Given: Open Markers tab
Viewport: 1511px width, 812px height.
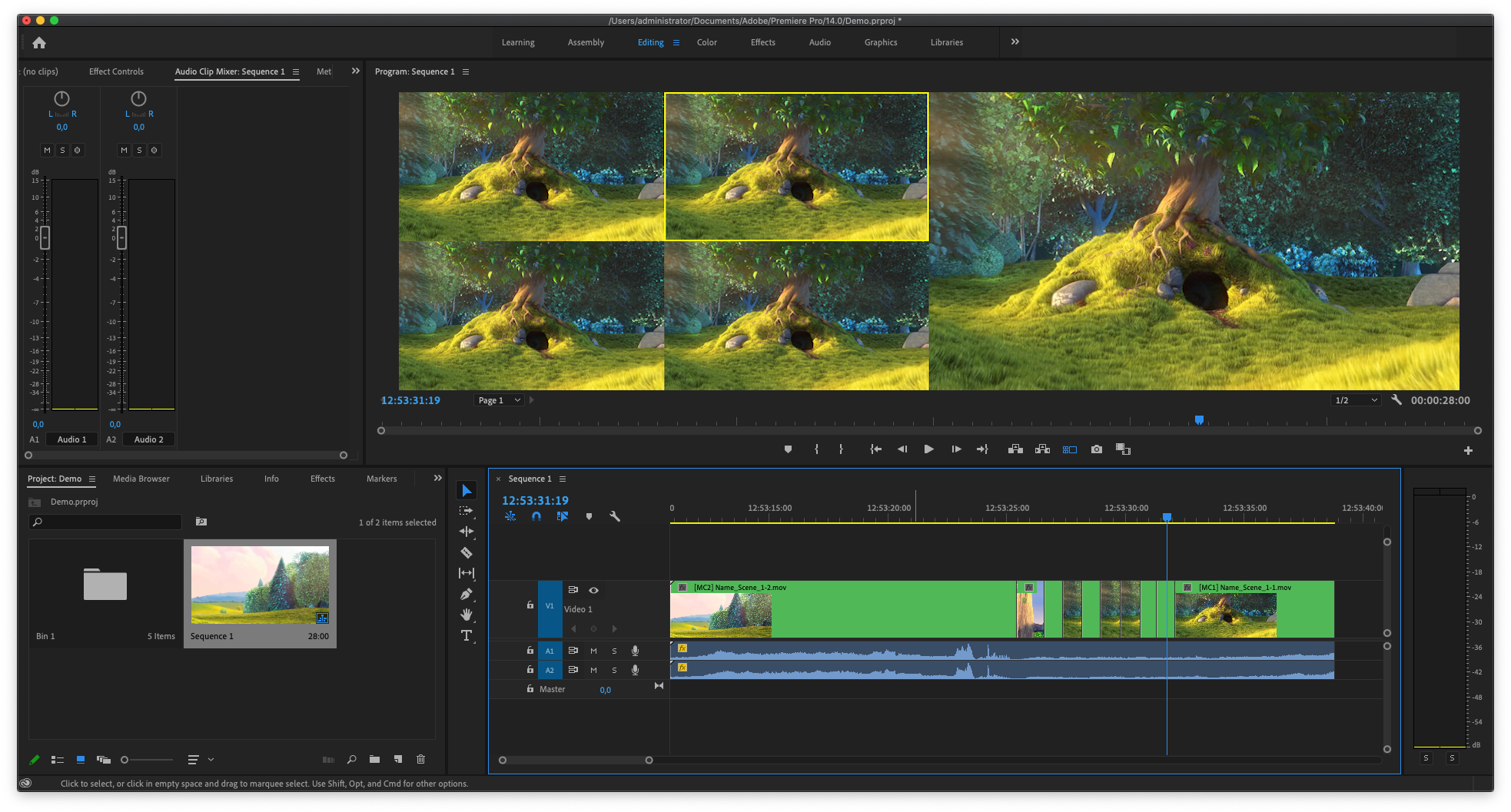Looking at the screenshot, I should pos(381,479).
